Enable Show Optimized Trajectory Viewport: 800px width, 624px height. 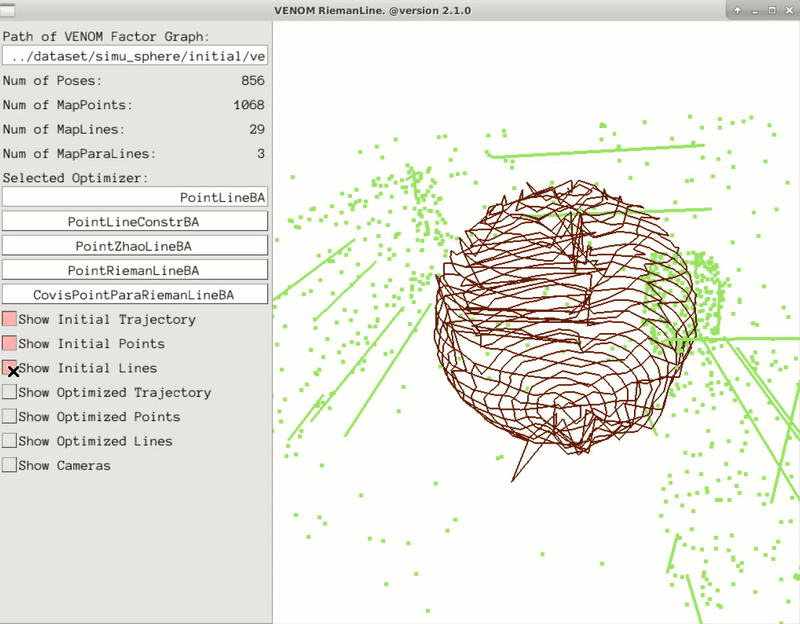coord(10,393)
